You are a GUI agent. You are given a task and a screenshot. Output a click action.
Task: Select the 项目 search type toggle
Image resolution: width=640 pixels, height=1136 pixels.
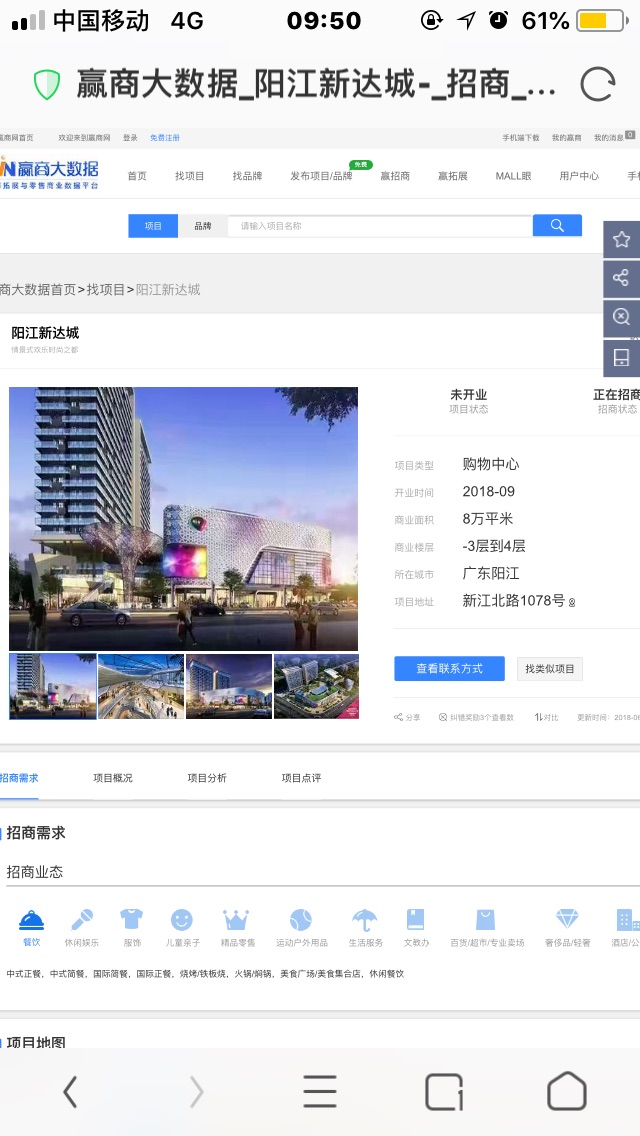pyautogui.click(x=153, y=226)
